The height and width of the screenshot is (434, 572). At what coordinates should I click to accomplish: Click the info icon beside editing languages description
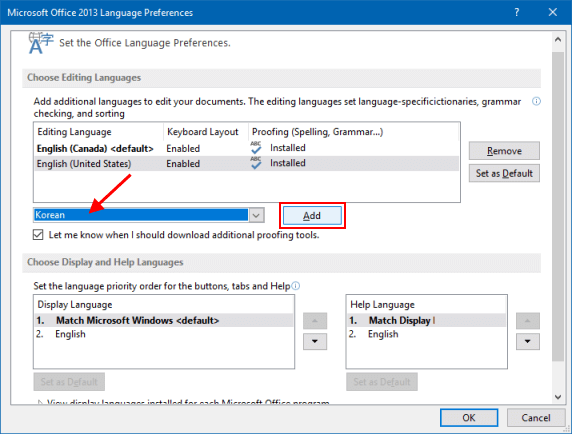(x=536, y=101)
